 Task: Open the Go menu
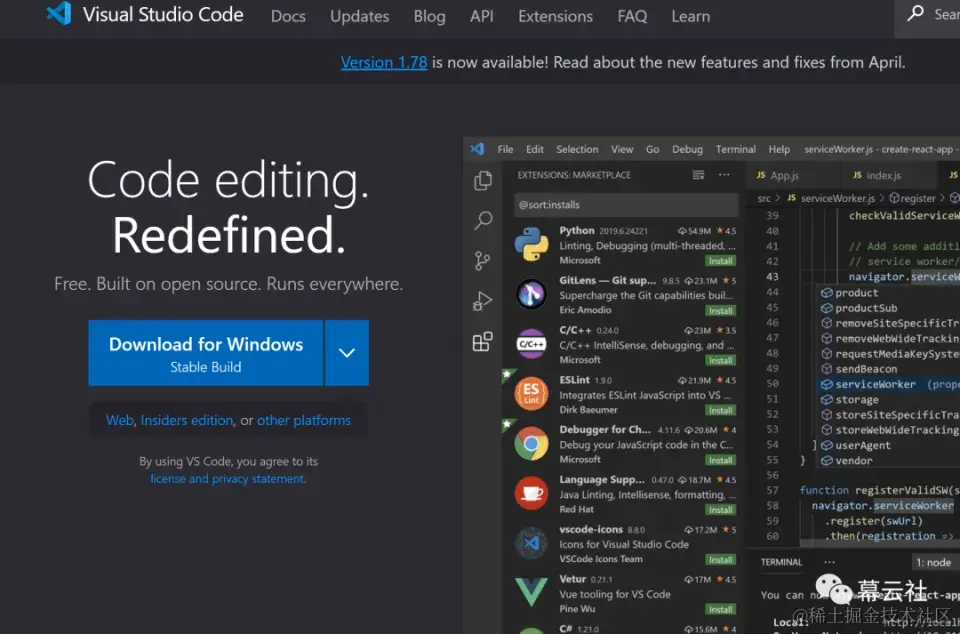tap(653, 149)
